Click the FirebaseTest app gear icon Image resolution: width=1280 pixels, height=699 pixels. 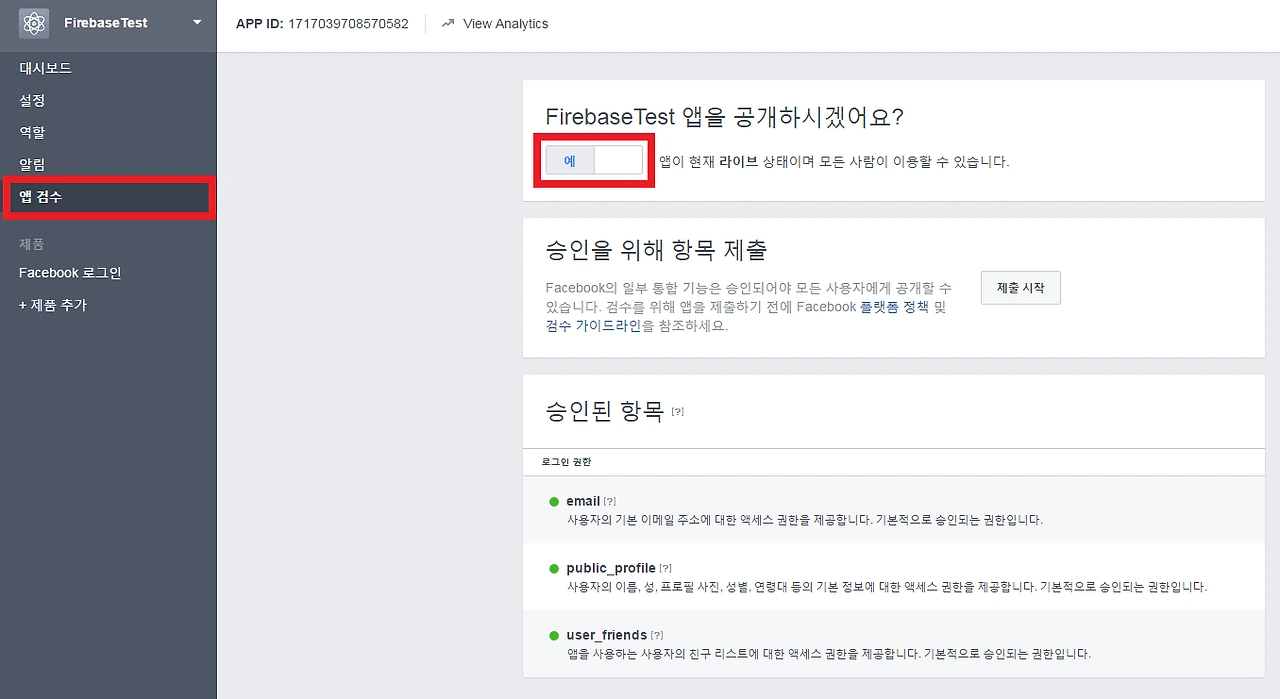[33, 22]
